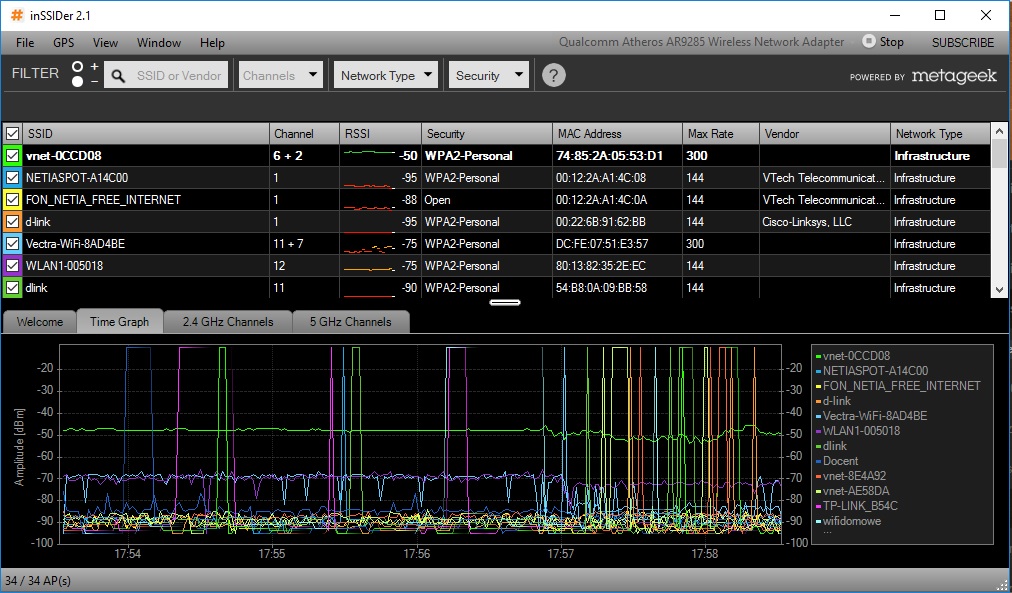The width and height of the screenshot is (1012, 593).
Task: Uncheck the vnet-0CCD08 network checkbox
Action: 12,156
